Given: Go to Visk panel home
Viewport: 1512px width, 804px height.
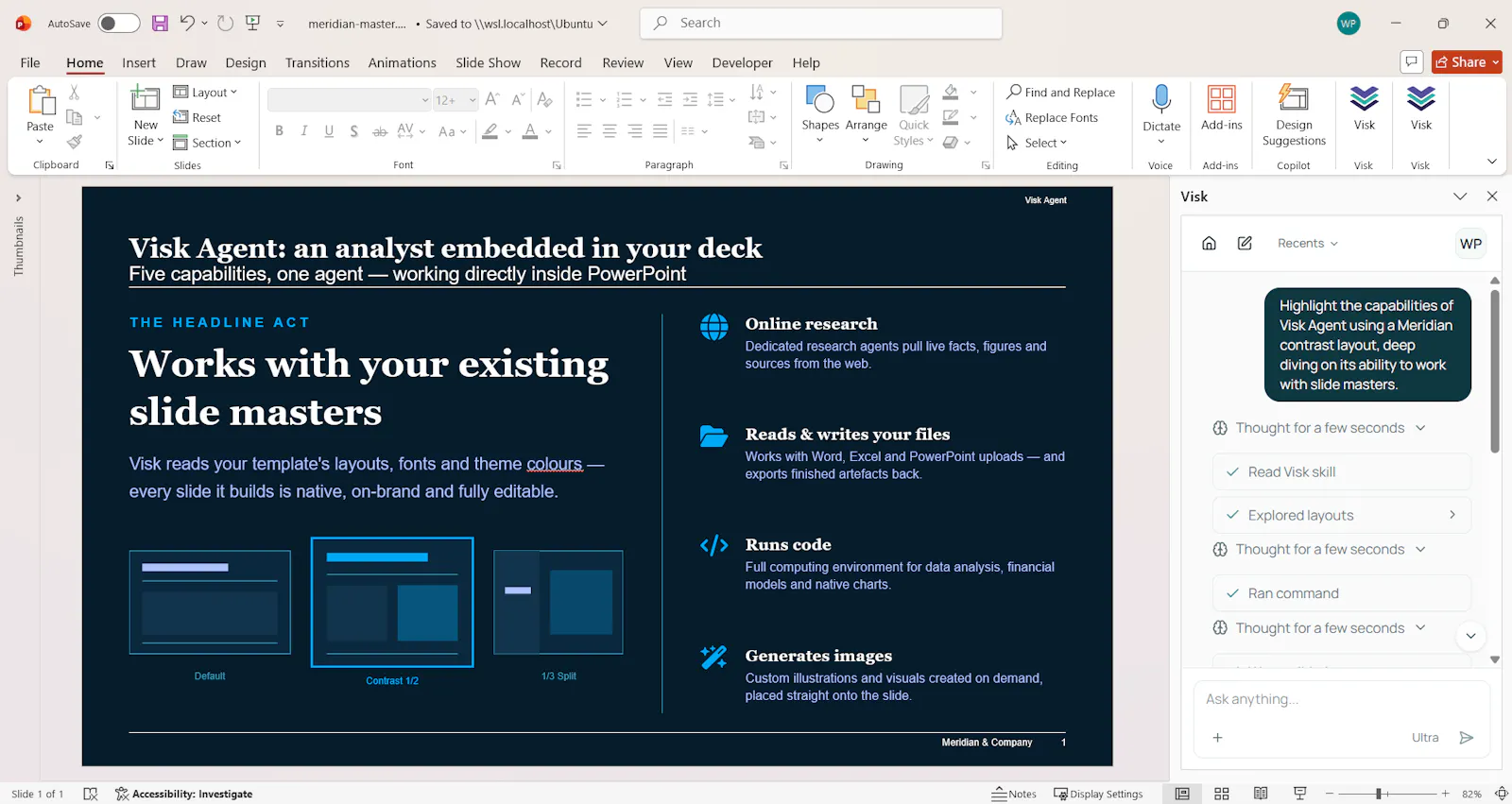Looking at the screenshot, I should pyautogui.click(x=1209, y=244).
